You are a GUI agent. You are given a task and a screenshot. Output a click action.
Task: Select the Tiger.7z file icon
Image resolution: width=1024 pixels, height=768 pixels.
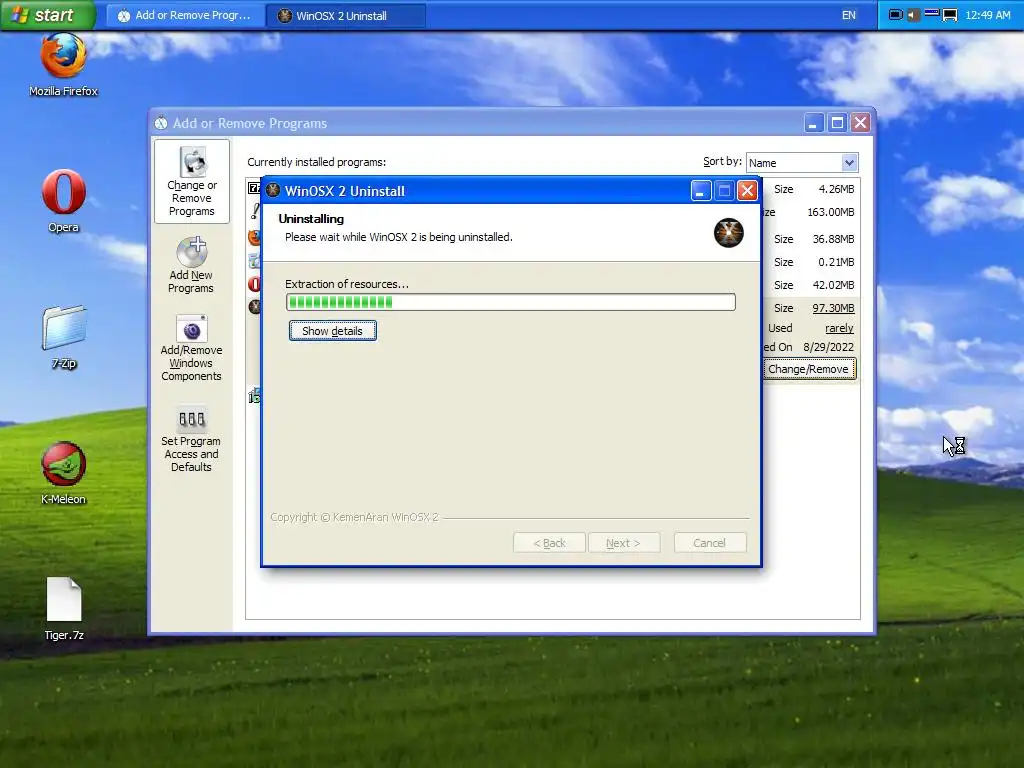(64, 600)
